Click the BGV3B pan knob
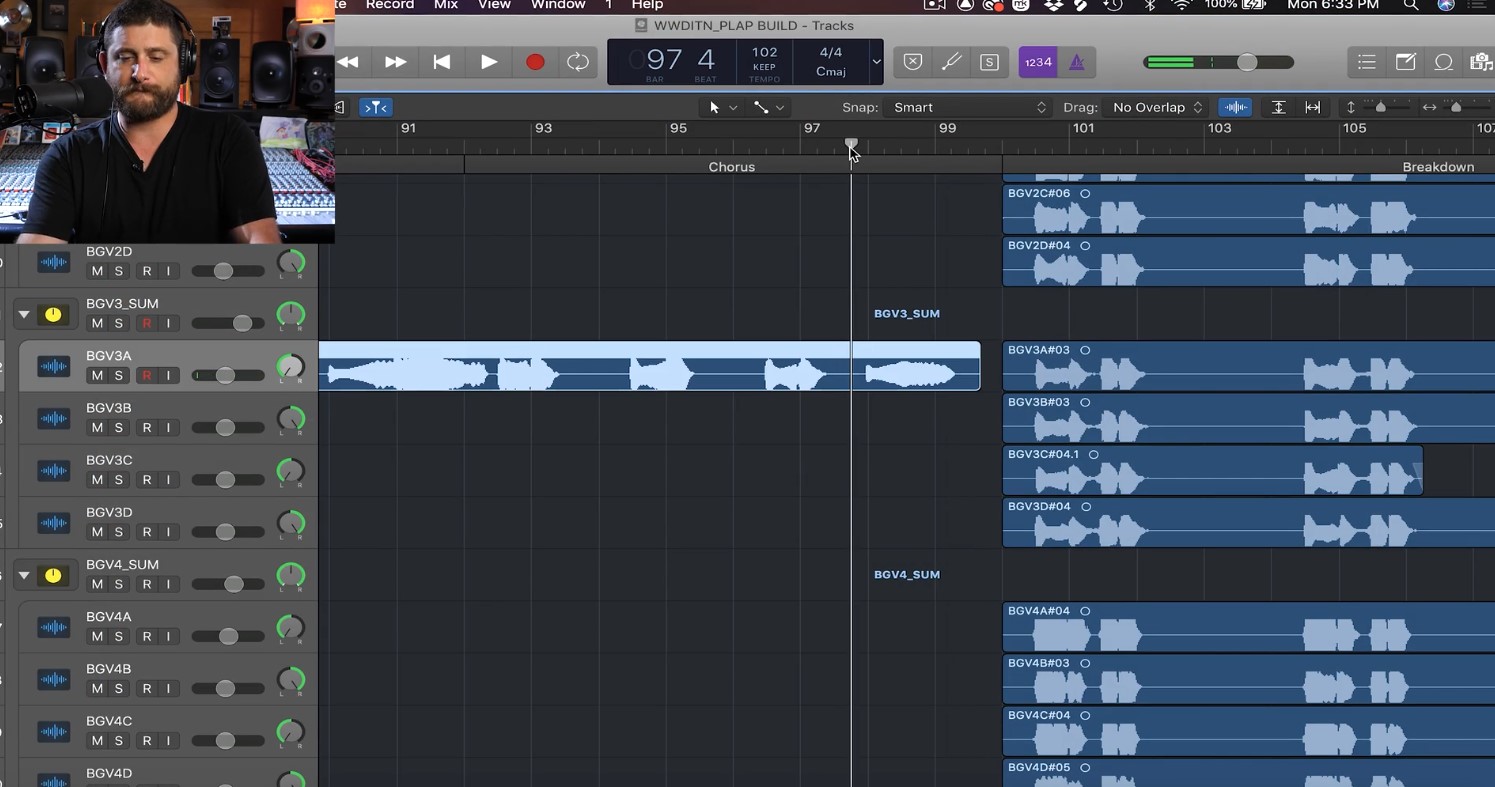Image resolution: width=1495 pixels, height=787 pixels. coord(290,419)
